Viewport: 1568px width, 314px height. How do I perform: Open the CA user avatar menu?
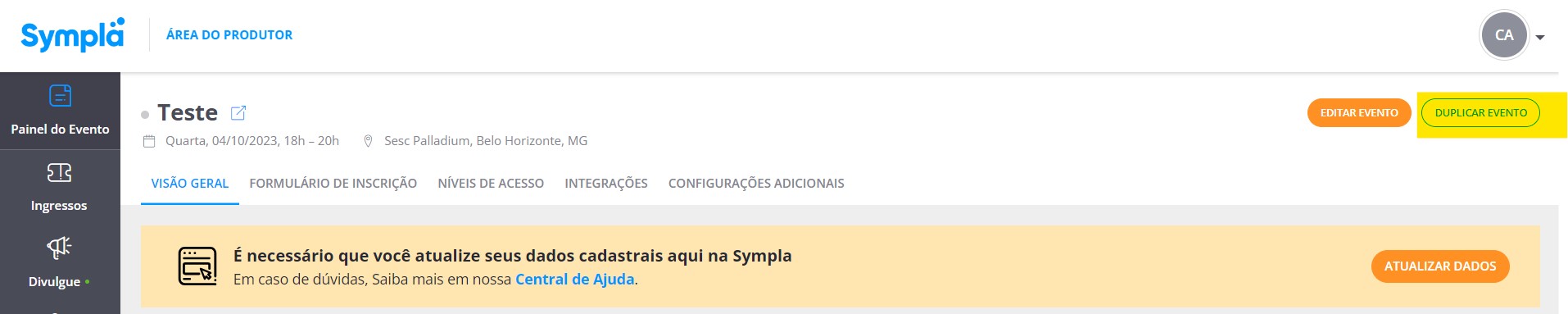point(1504,35)
